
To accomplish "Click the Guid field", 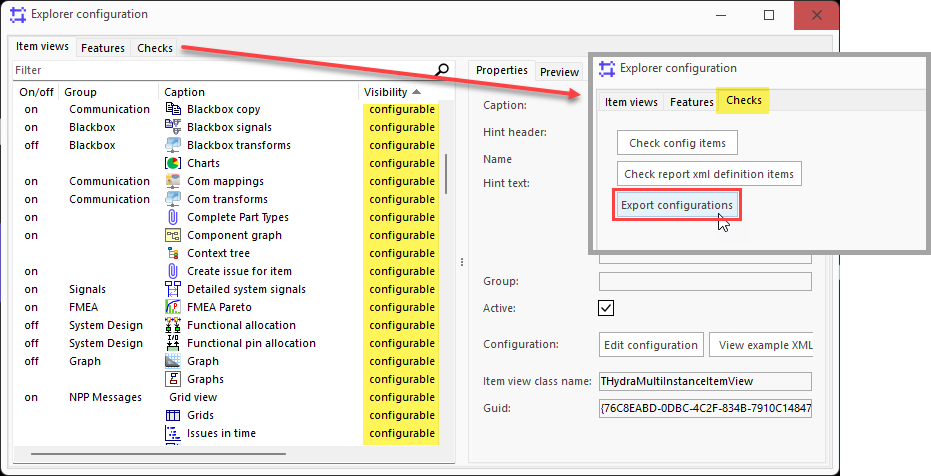I will pos(705,408).
